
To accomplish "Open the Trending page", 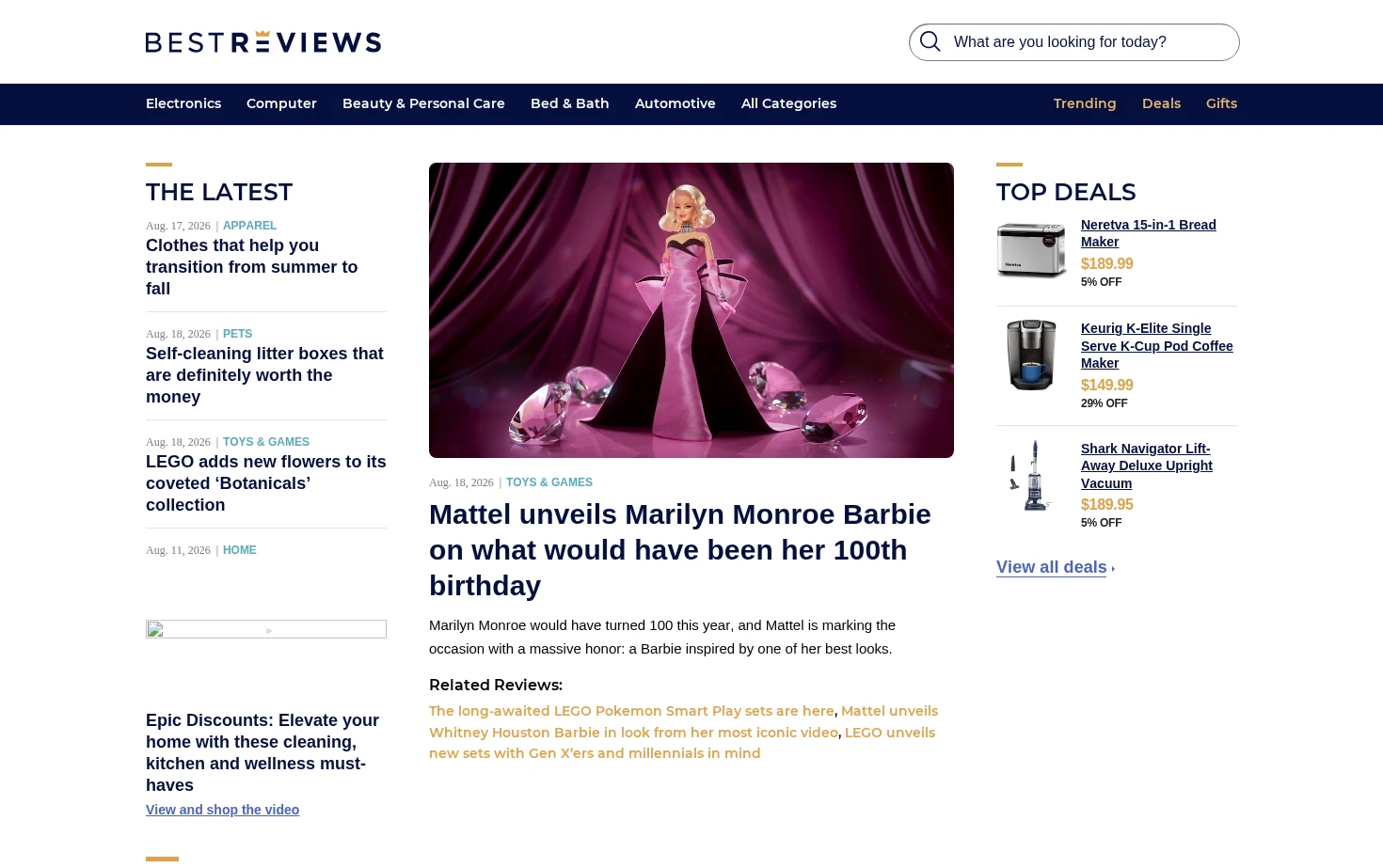I will [x=1085, y=103].
